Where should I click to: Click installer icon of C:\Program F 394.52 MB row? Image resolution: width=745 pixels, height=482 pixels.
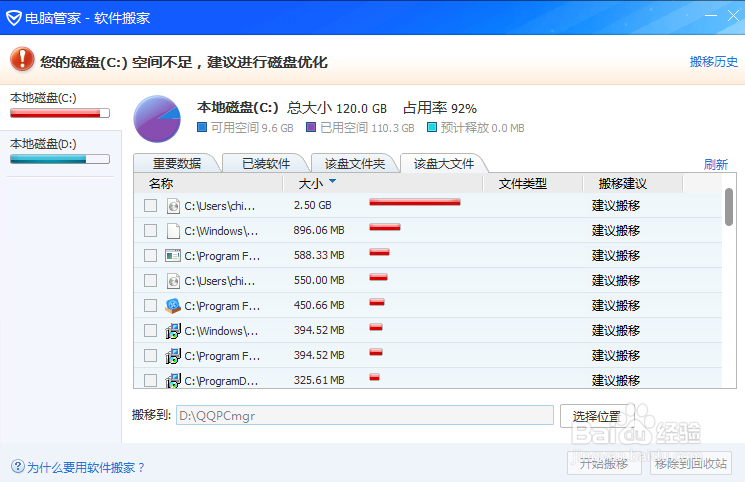coord(173,356)
